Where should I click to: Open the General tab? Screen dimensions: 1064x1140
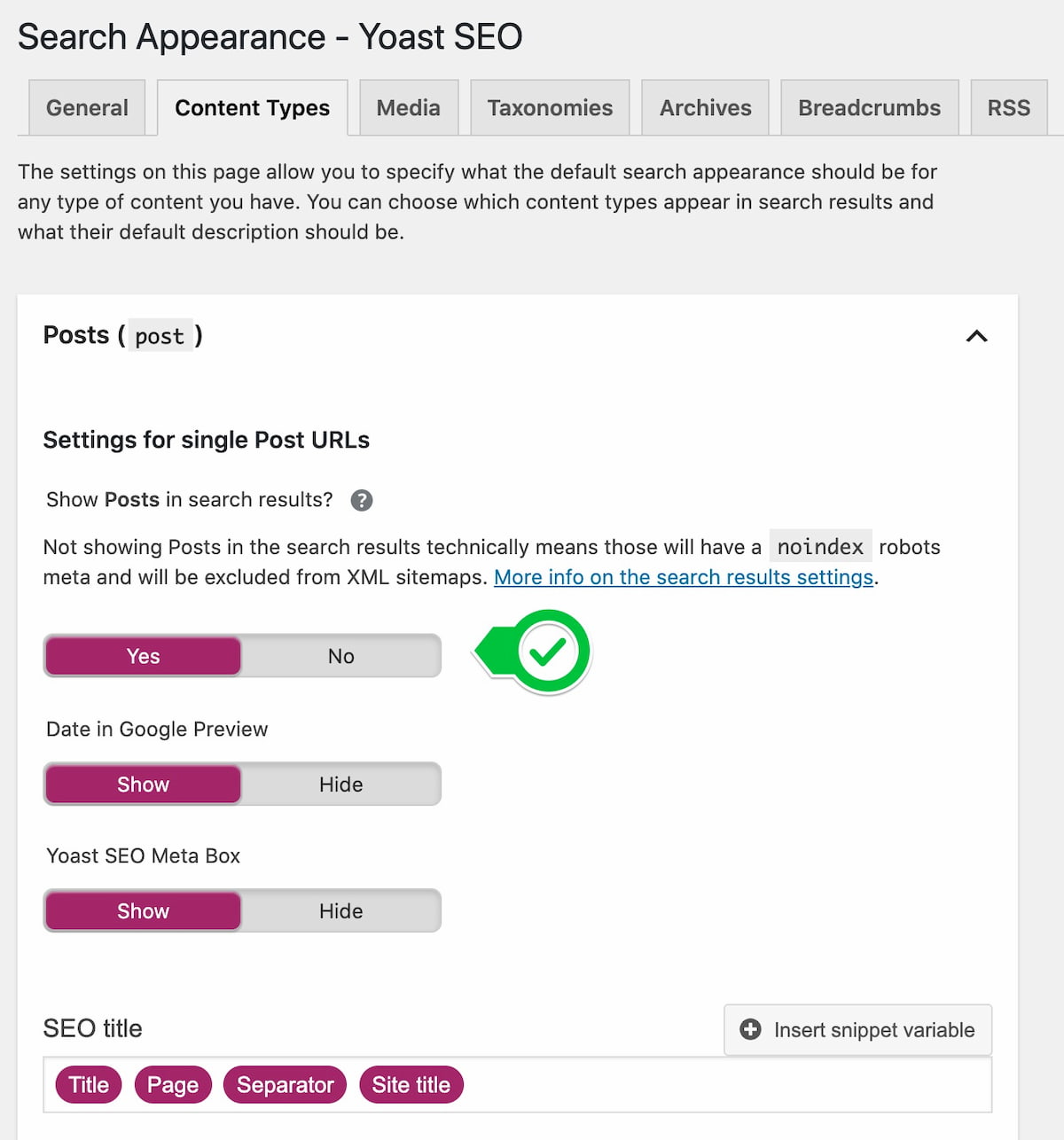click(87, 108)
